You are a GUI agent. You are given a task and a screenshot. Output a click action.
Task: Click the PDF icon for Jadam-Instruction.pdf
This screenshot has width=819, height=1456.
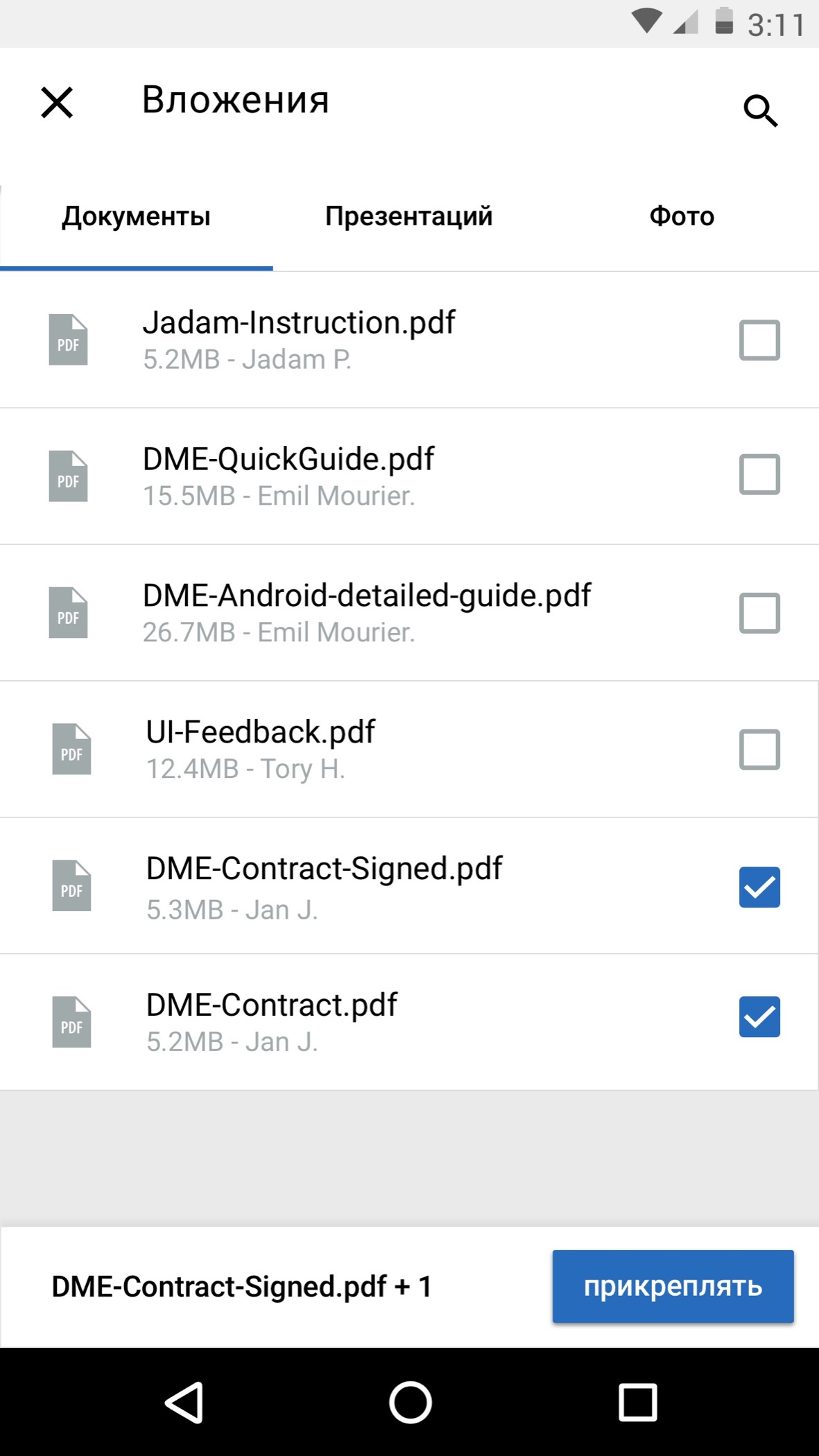[x=68, y=340]
